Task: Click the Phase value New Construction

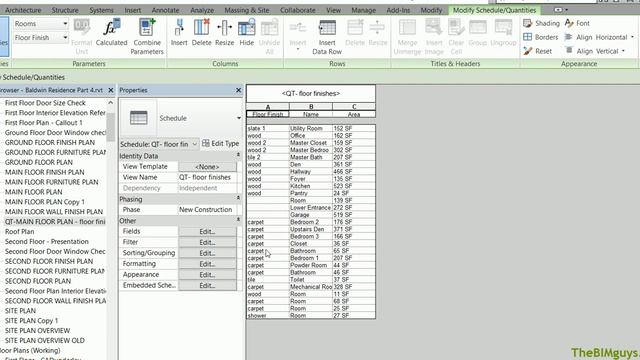Action: (x=207, y=209)
